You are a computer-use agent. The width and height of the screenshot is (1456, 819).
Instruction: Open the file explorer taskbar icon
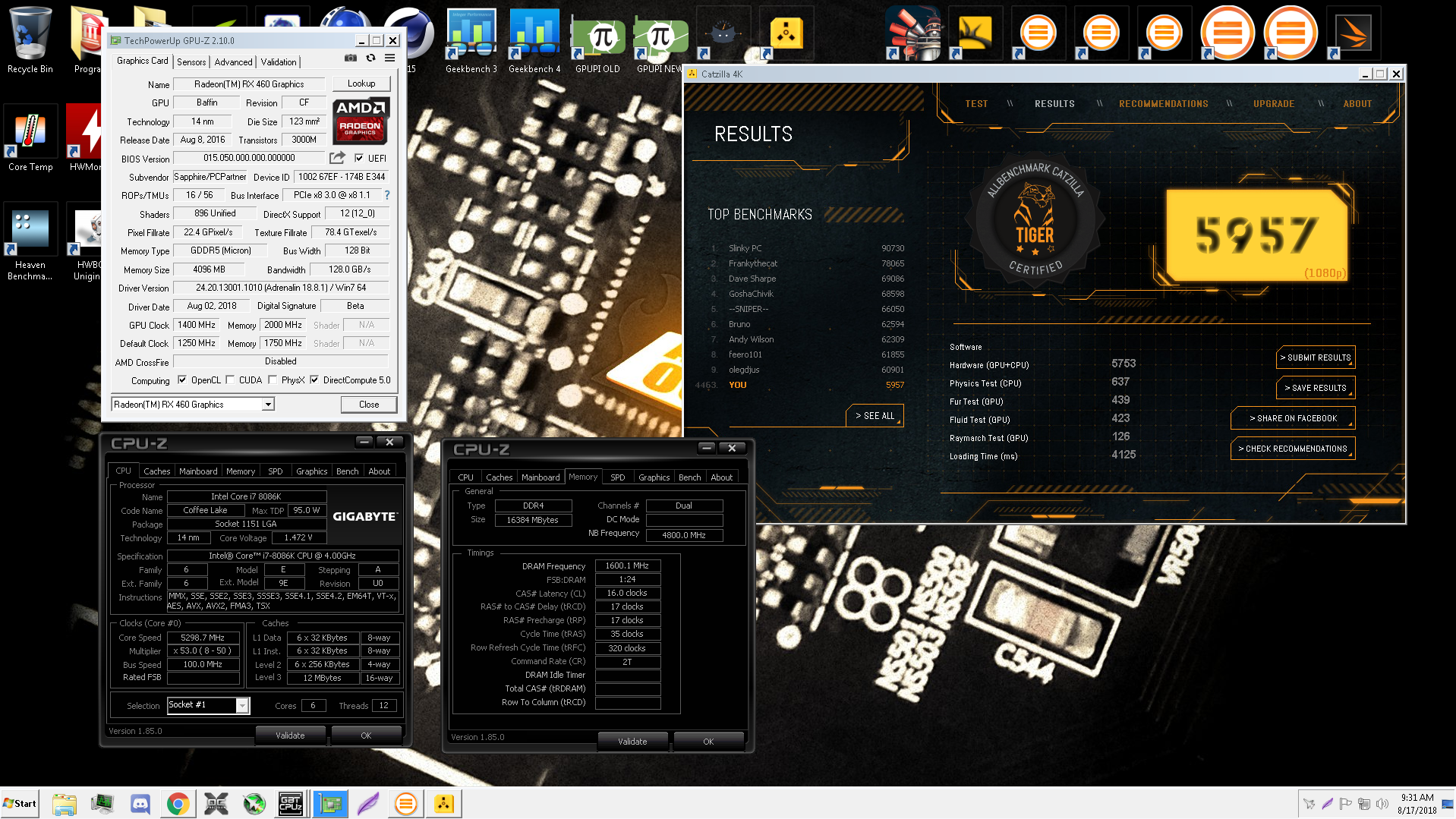pos(64,803)
